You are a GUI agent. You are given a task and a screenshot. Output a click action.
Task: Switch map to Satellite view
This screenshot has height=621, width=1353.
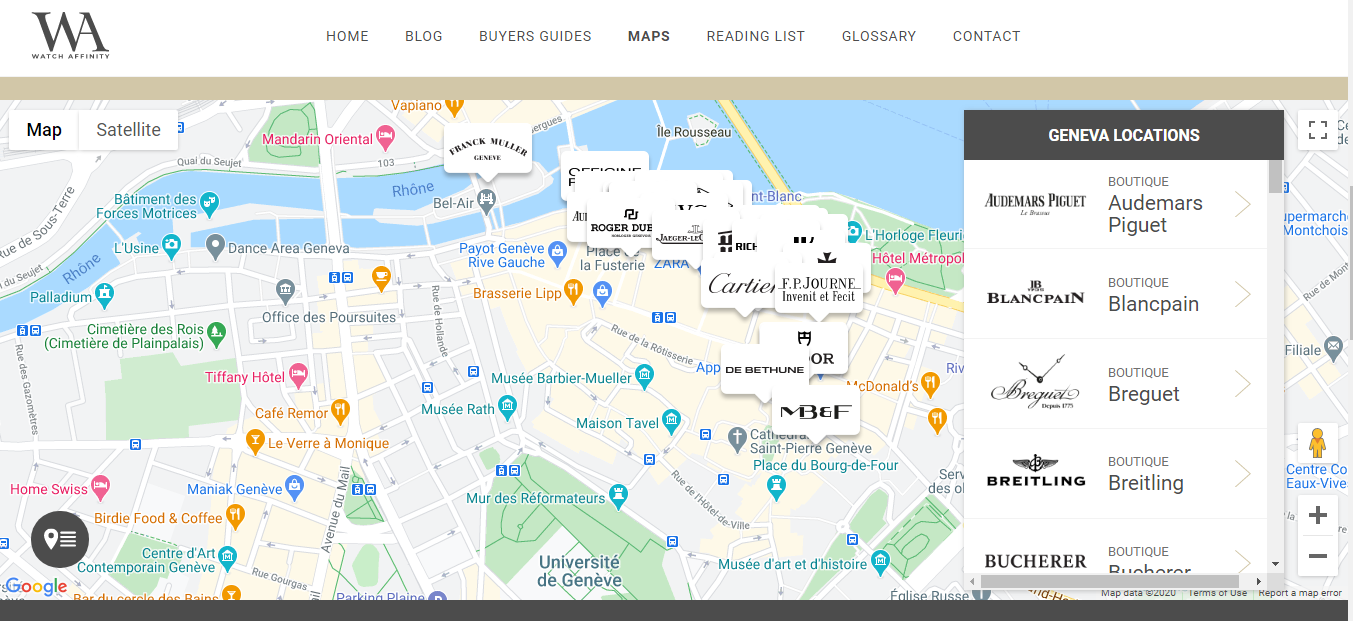(x=128, y=130)
